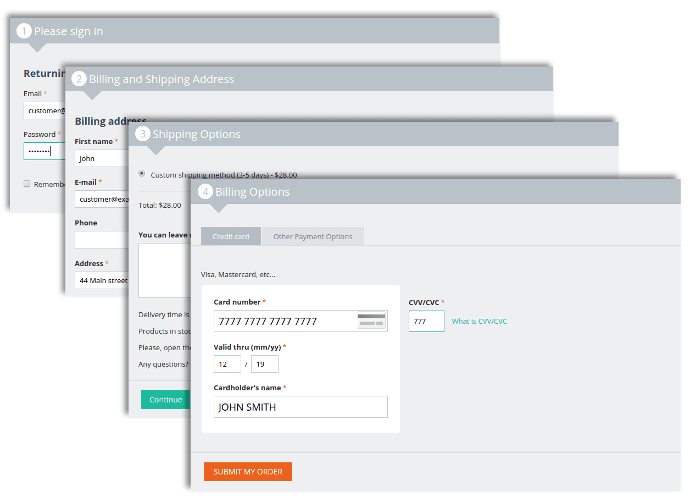Select the Valid thru month field

[227, 364]
